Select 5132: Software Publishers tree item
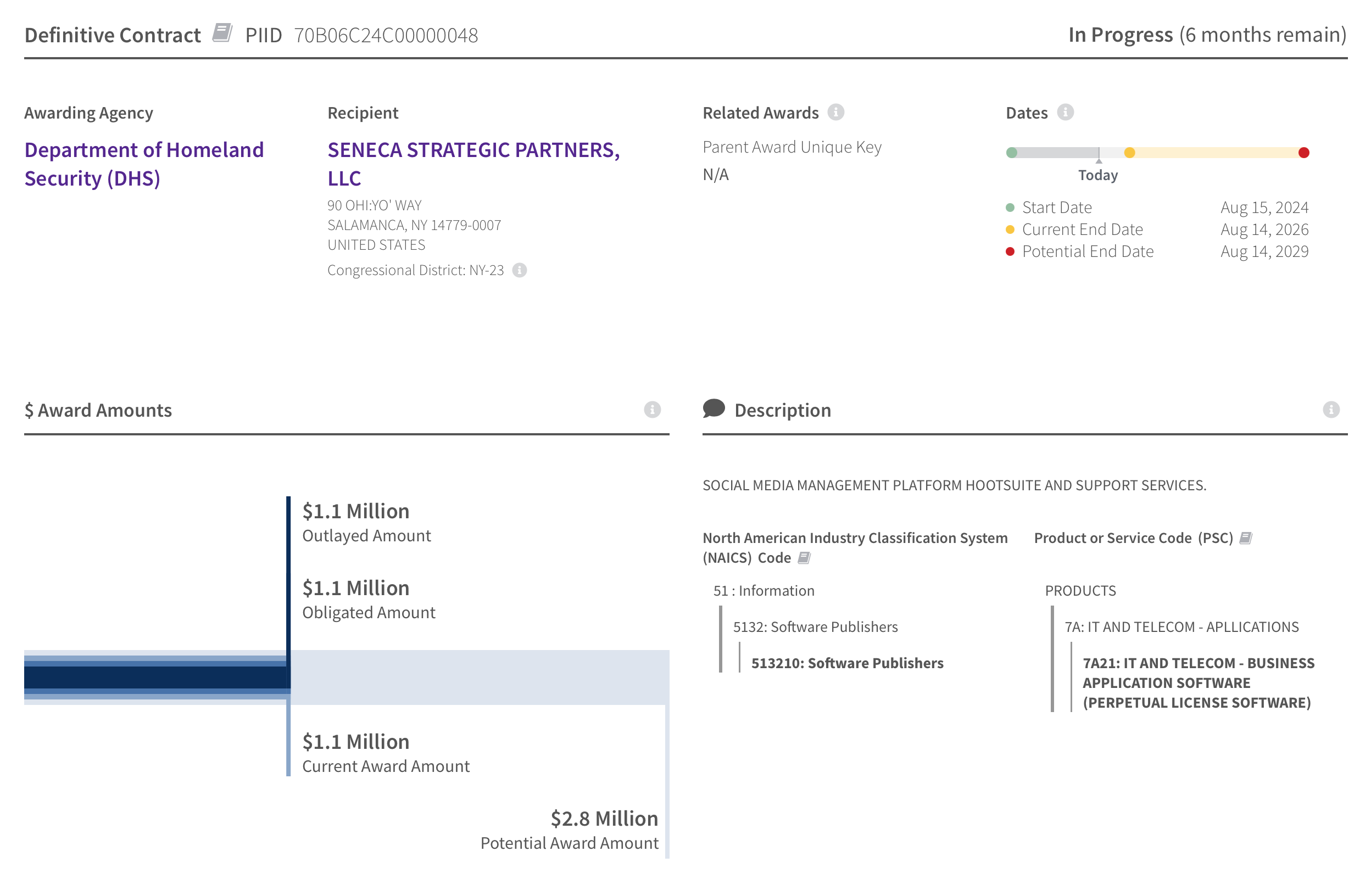1371x896 pixels. click(x=815, y=626)
